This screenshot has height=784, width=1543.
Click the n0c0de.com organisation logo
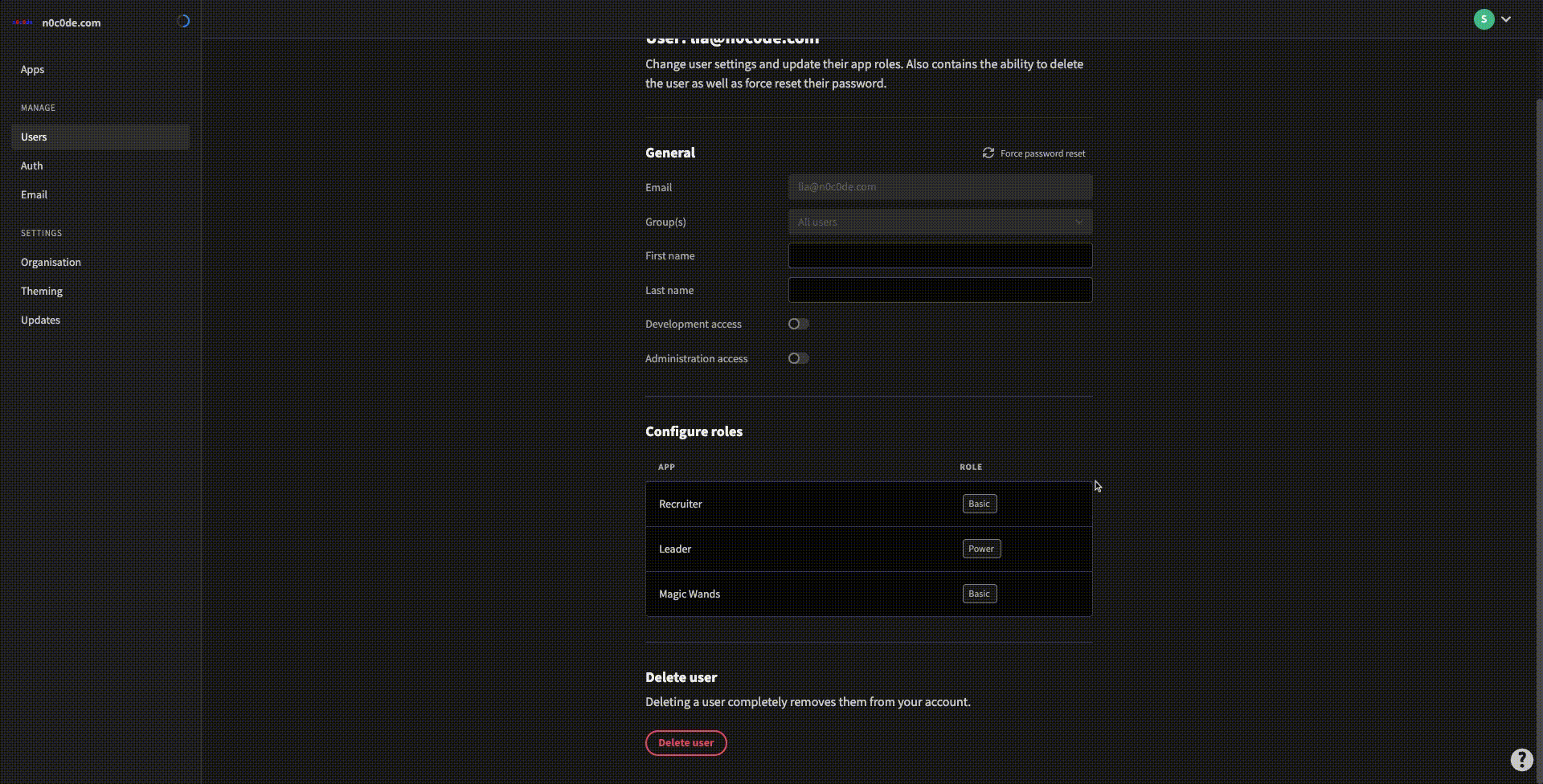tap(23, 22)
